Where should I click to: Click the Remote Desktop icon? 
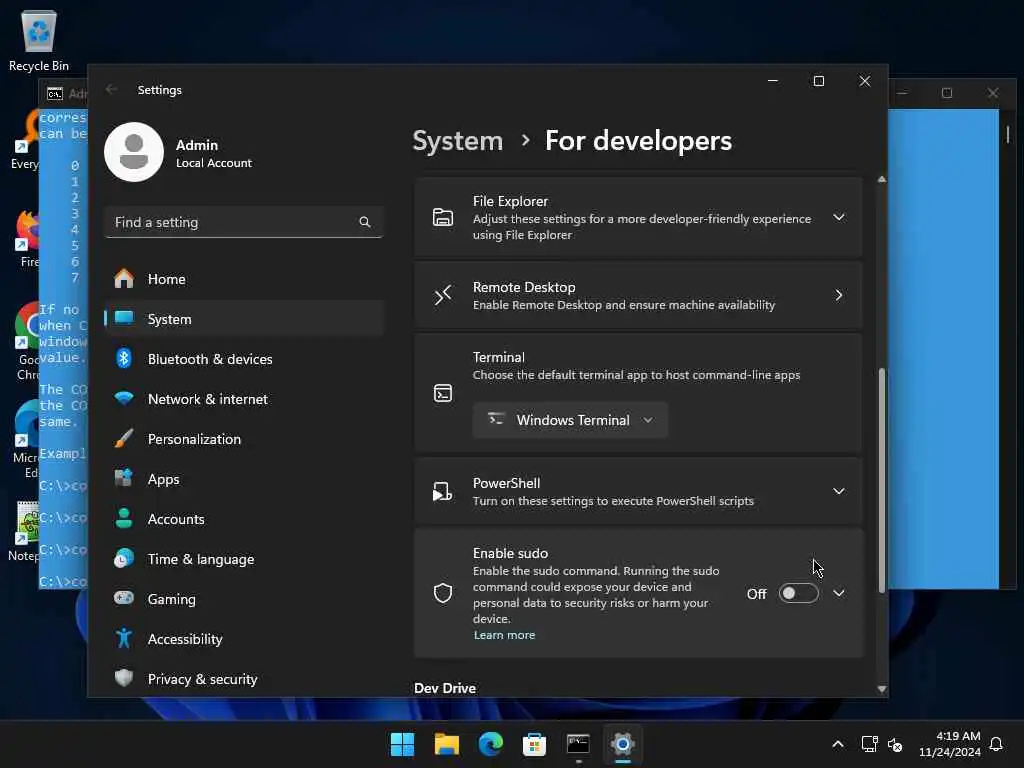coord(443,295)
